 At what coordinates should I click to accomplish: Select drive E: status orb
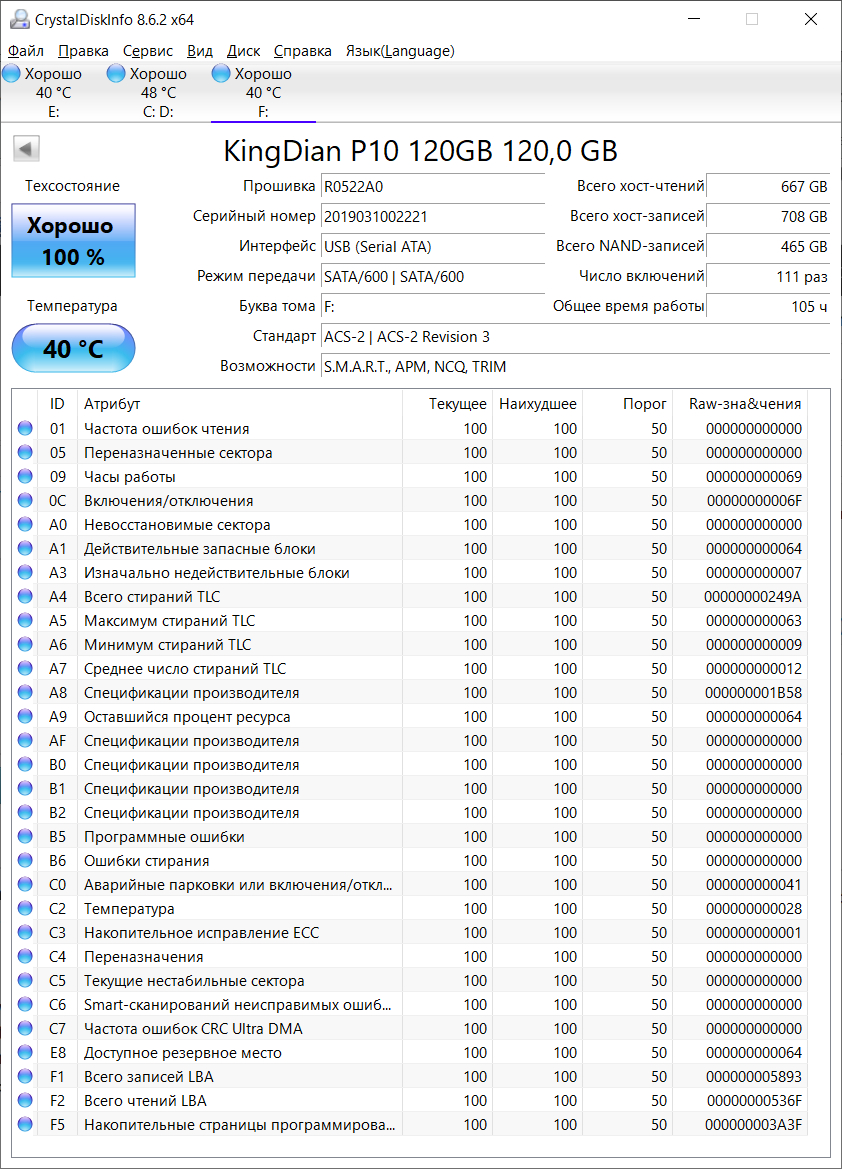coord(12,74)
